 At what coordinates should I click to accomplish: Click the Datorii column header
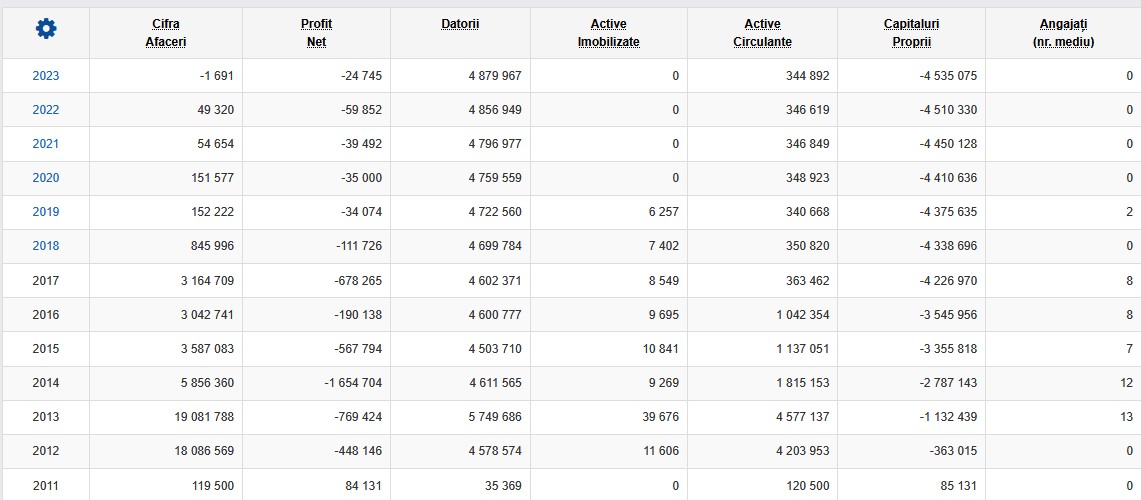(460, 25)
